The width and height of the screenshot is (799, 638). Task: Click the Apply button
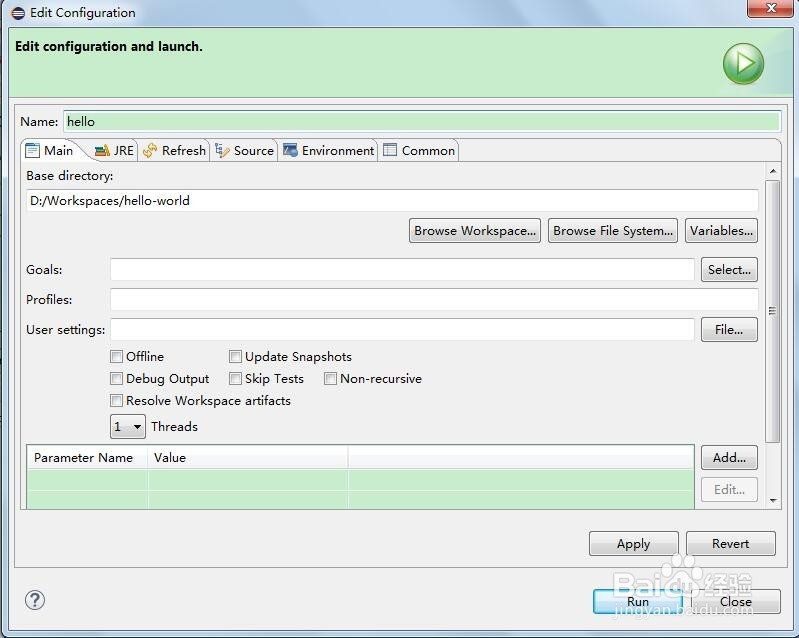[633, 544]
